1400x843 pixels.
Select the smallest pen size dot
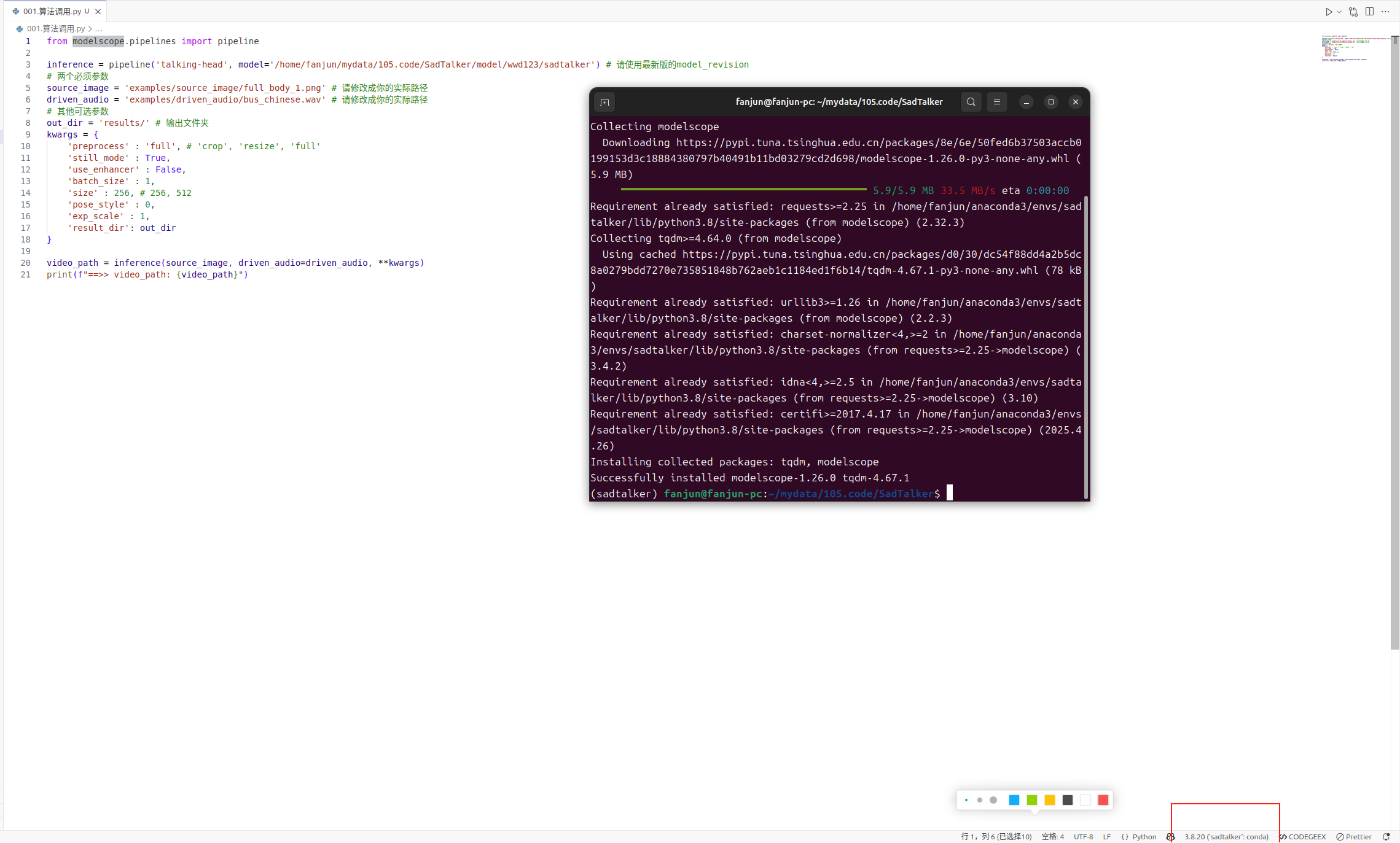click(966, 800)
